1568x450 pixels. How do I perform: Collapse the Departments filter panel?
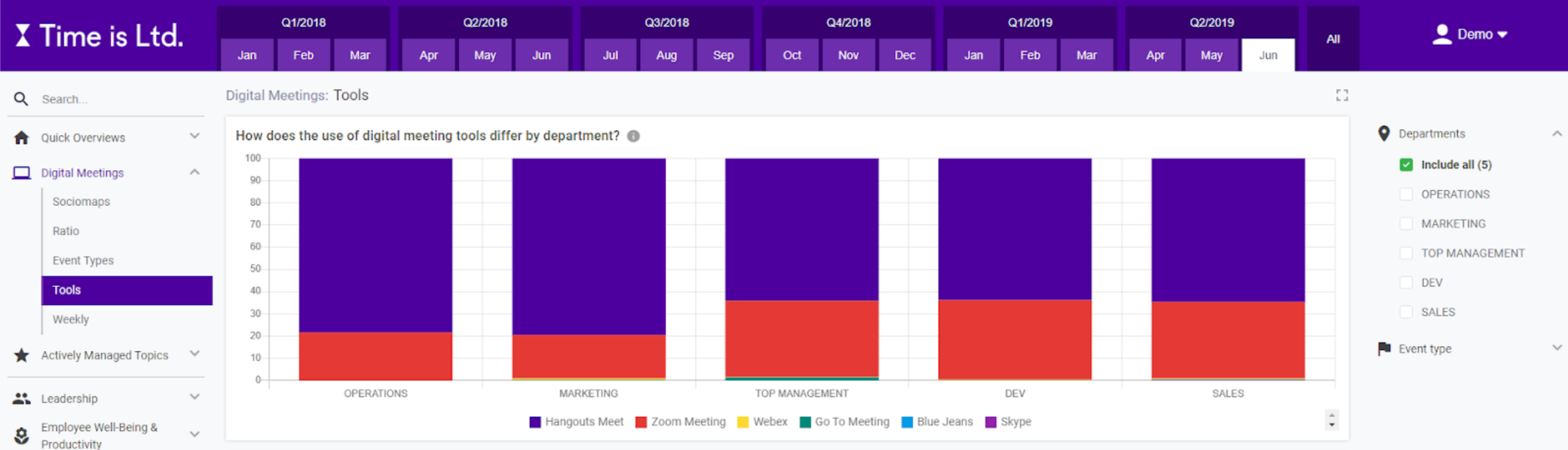[1557, 133]
